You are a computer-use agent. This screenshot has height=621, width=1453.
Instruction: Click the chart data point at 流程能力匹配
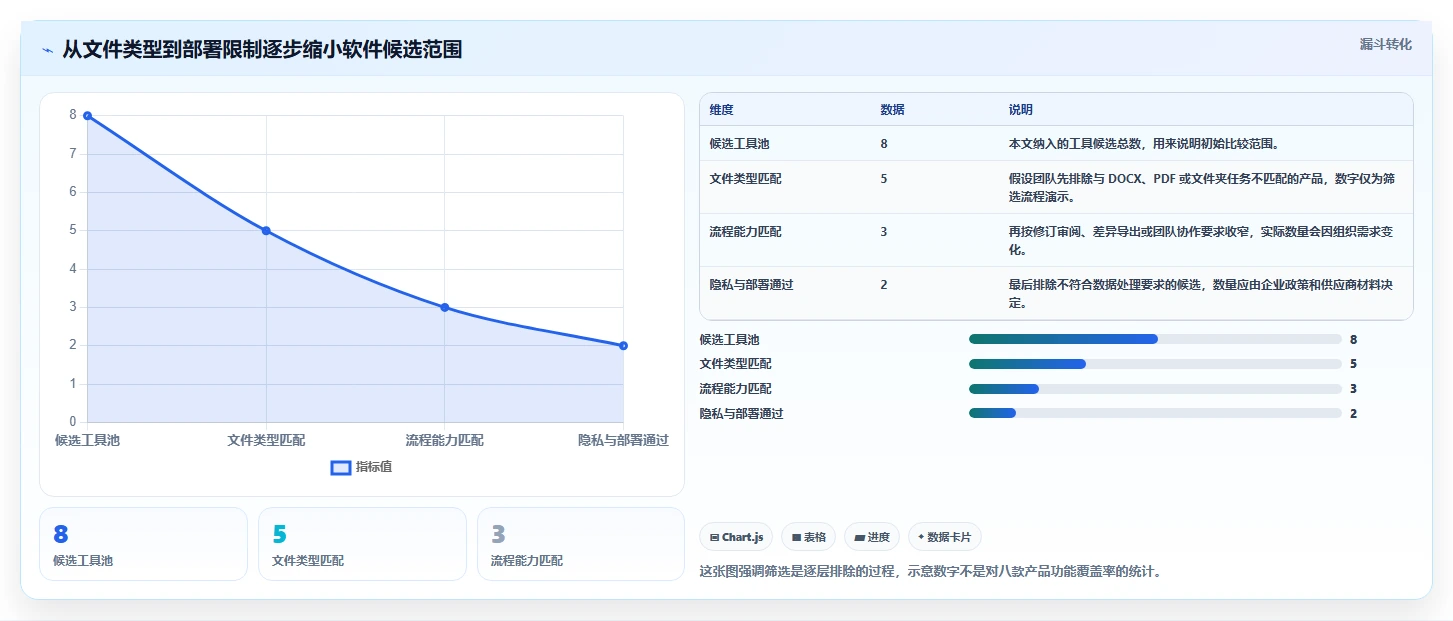(x=445, y=308)
